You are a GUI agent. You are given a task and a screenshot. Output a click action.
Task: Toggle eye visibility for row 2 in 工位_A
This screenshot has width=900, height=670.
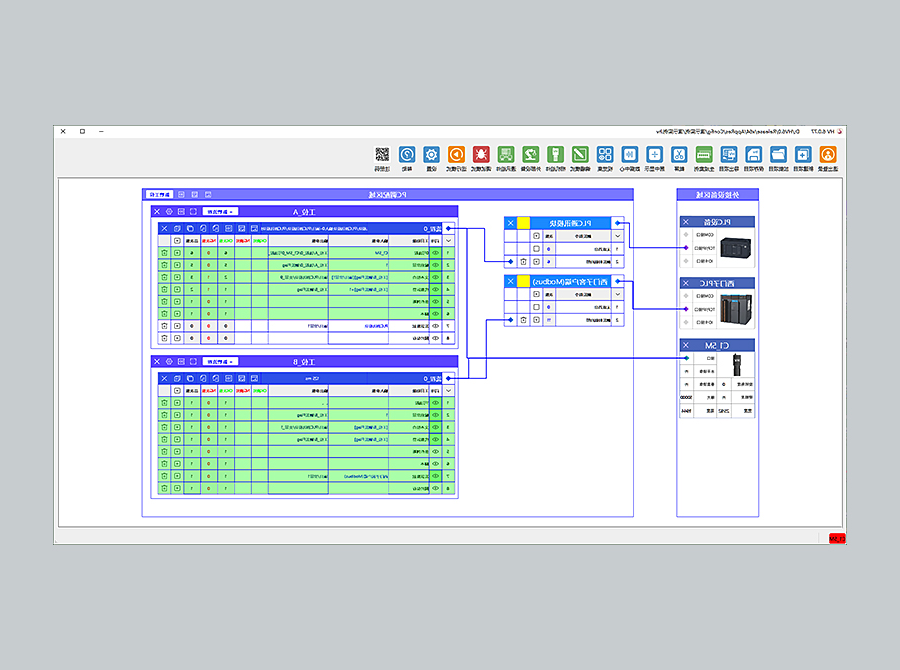[x=436, y=265]
